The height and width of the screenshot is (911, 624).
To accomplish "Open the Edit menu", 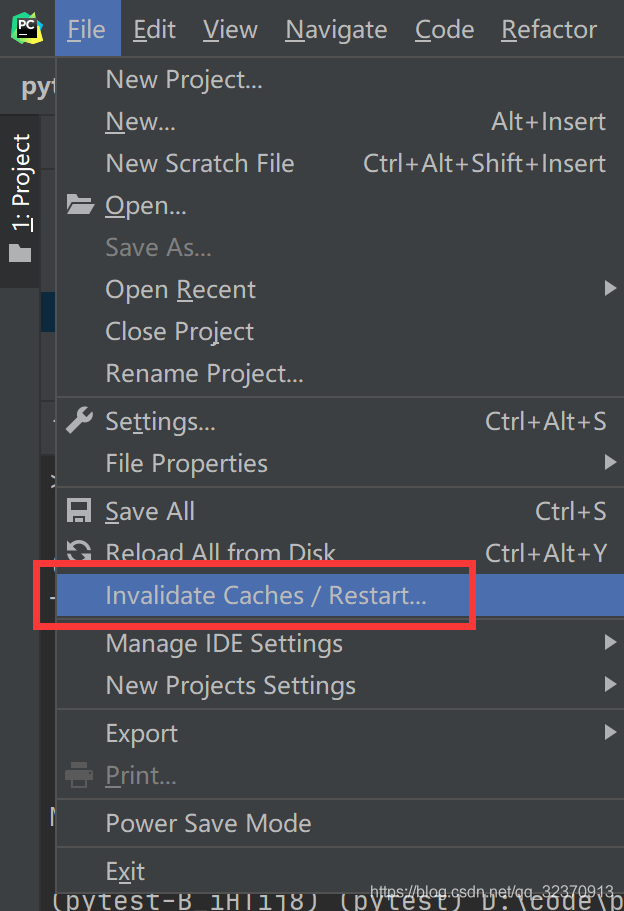I will coord(154,29).
